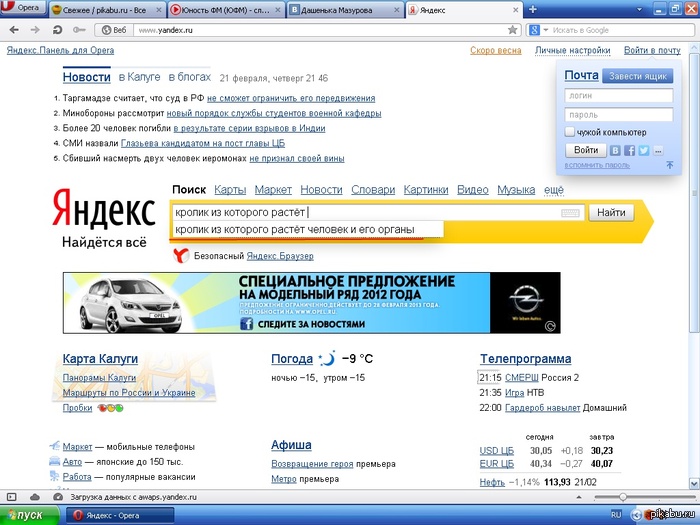Open the Авто car icon

pos(54,461)
